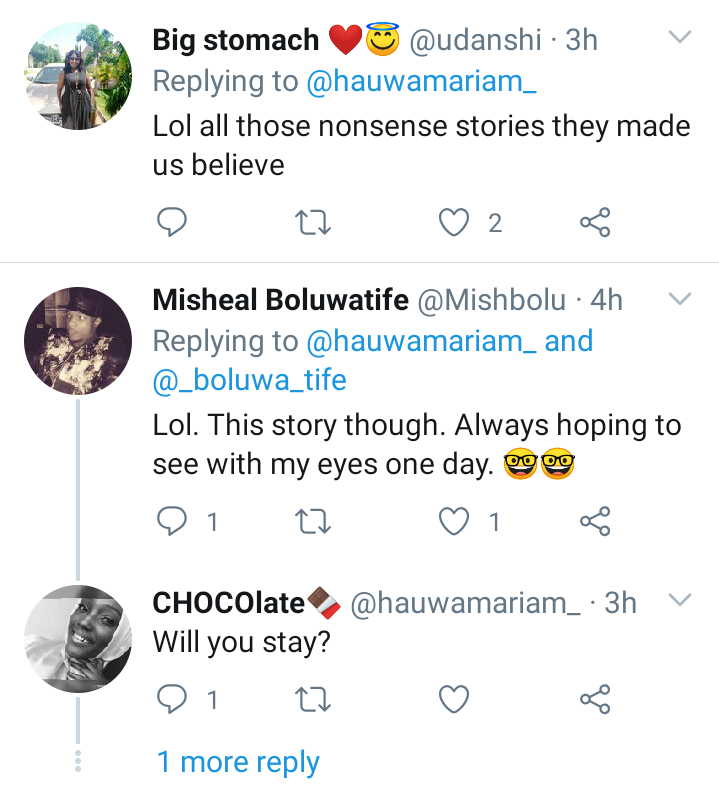
Task: Reply to CHOCOlate's 'Will you stay?' tweet
Action: pos(173,699)
